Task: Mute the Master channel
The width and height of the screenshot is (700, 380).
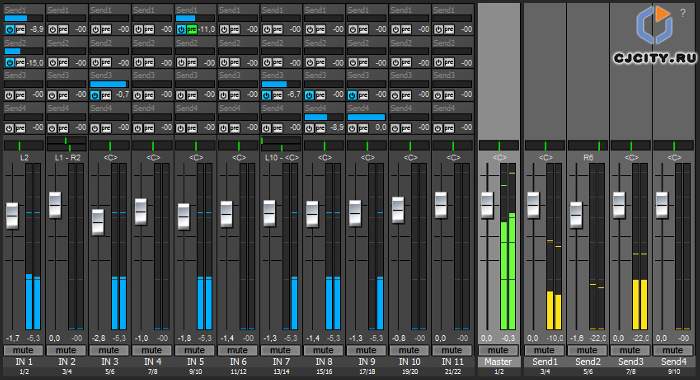Action: [499, 350]
